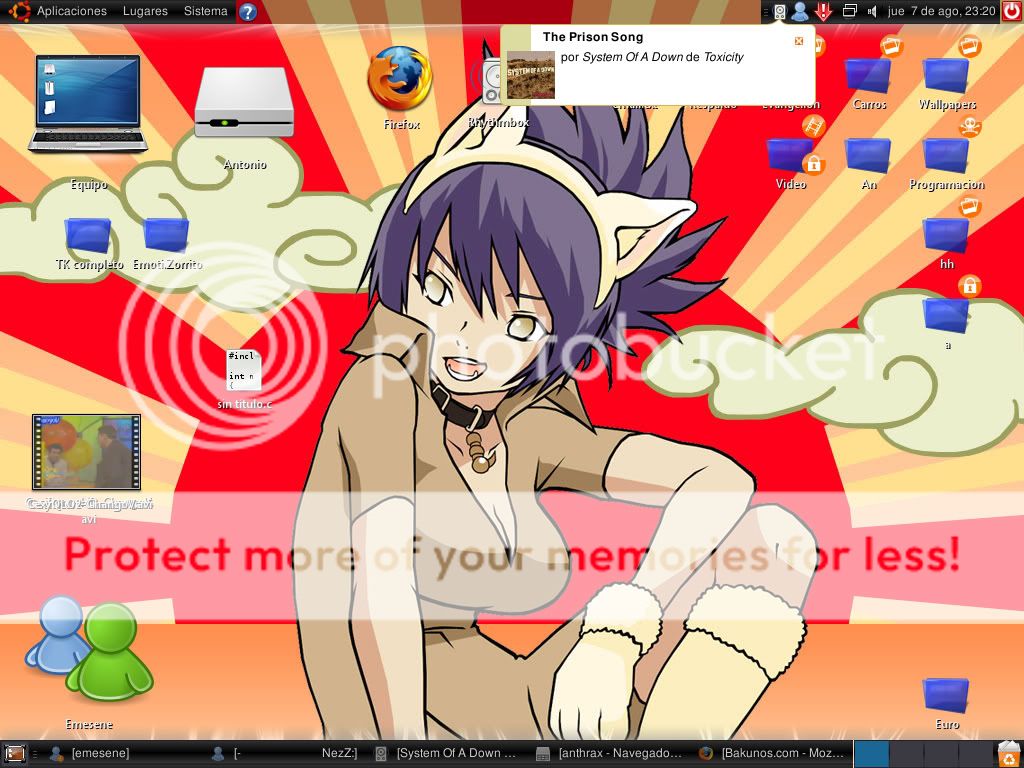Screen dimensions: 1024x768
Task: Open the Lugares menu
Action: tap(145, 12)
